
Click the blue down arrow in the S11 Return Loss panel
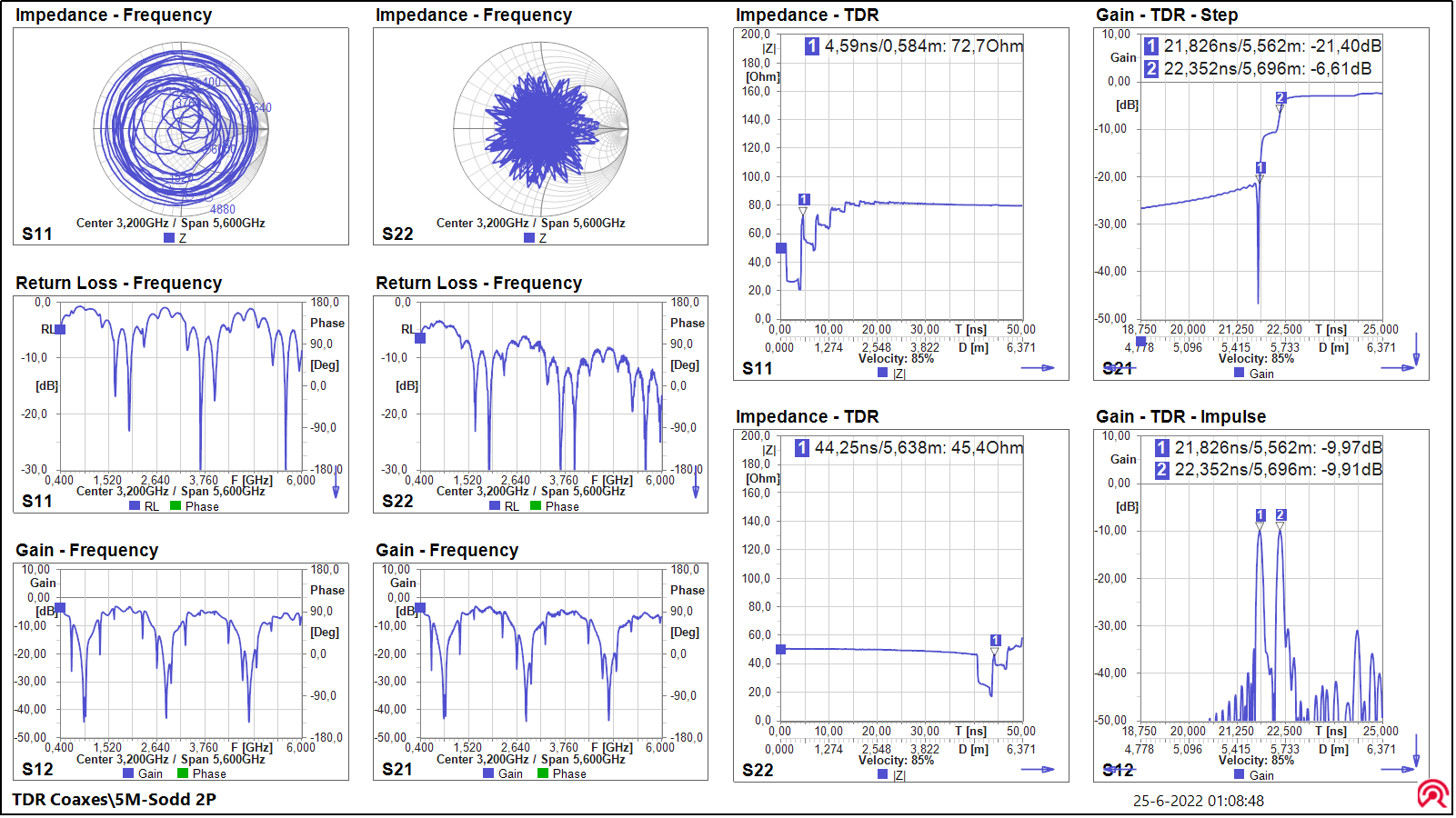335,490
